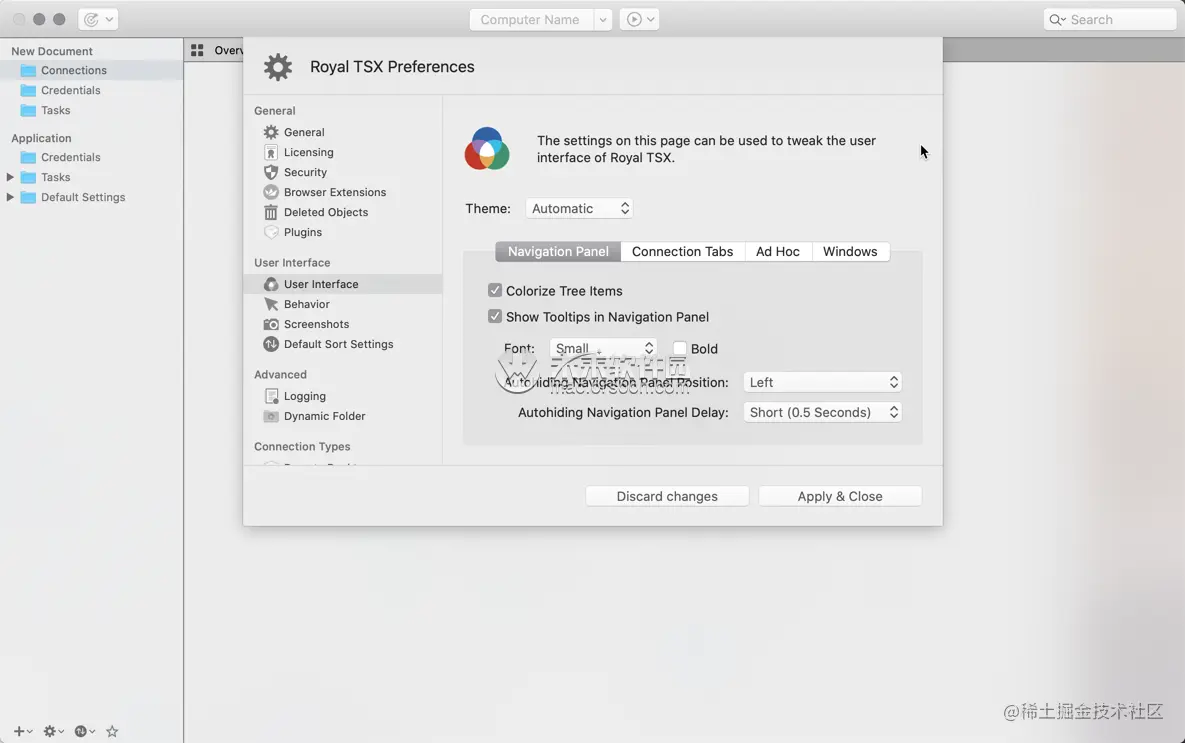
Task: Select Default Sort Settings page
Action: [342, 344]
